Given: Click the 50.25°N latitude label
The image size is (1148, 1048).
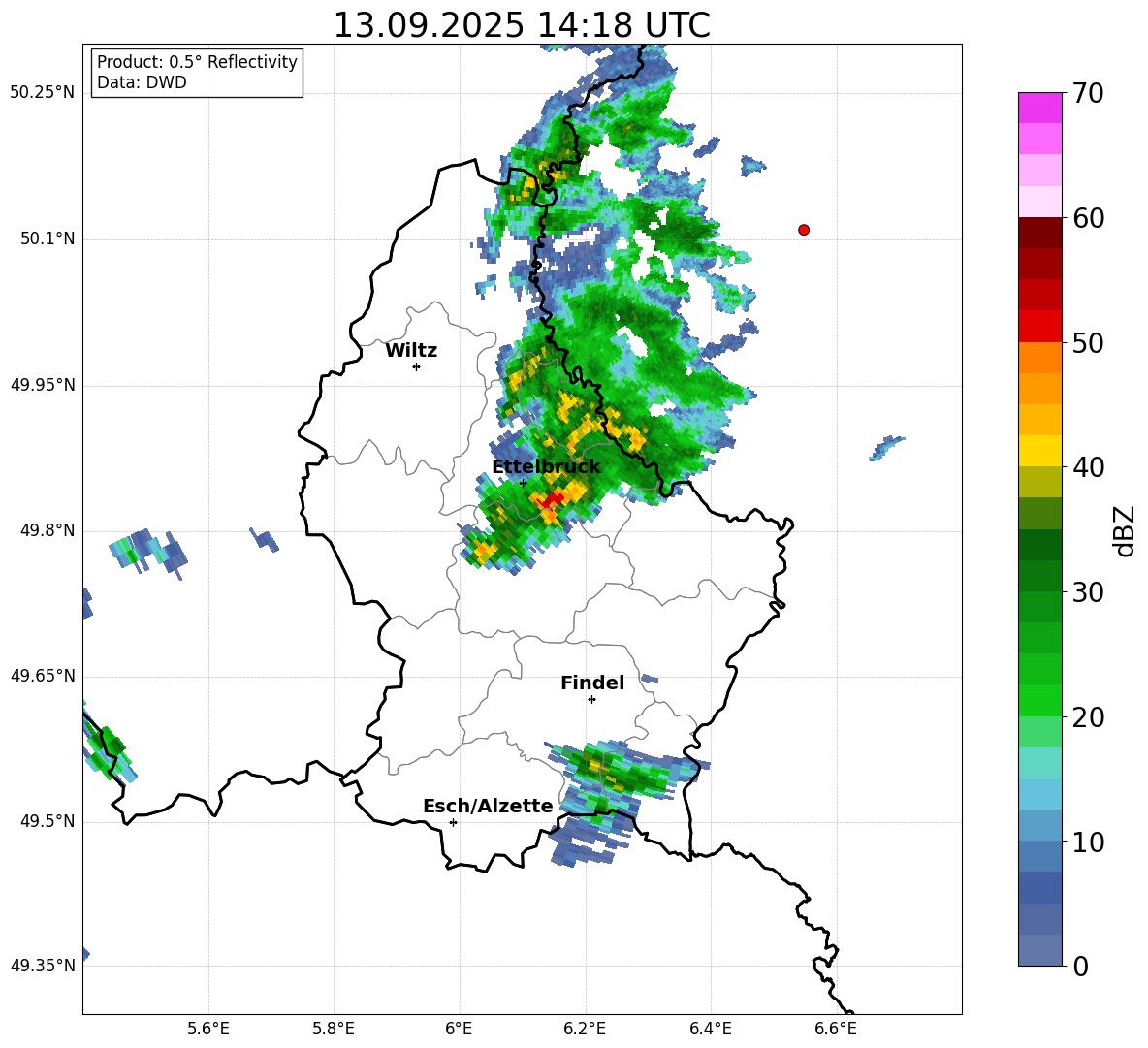Looking at the screenshot, I should (42, 93).
